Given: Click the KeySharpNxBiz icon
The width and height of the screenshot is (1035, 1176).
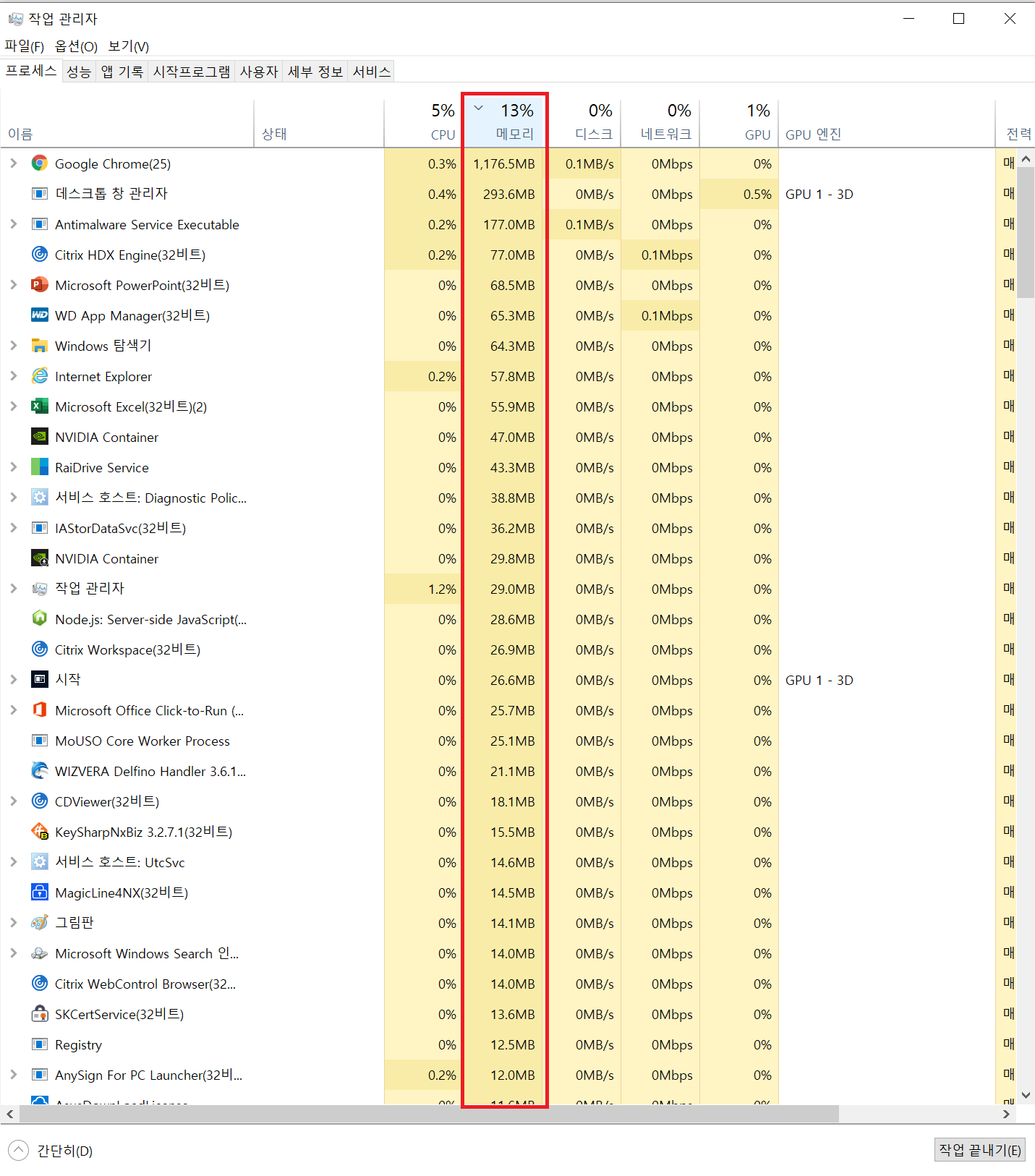Looking at the screenshot, I should (x=40, y=832).
